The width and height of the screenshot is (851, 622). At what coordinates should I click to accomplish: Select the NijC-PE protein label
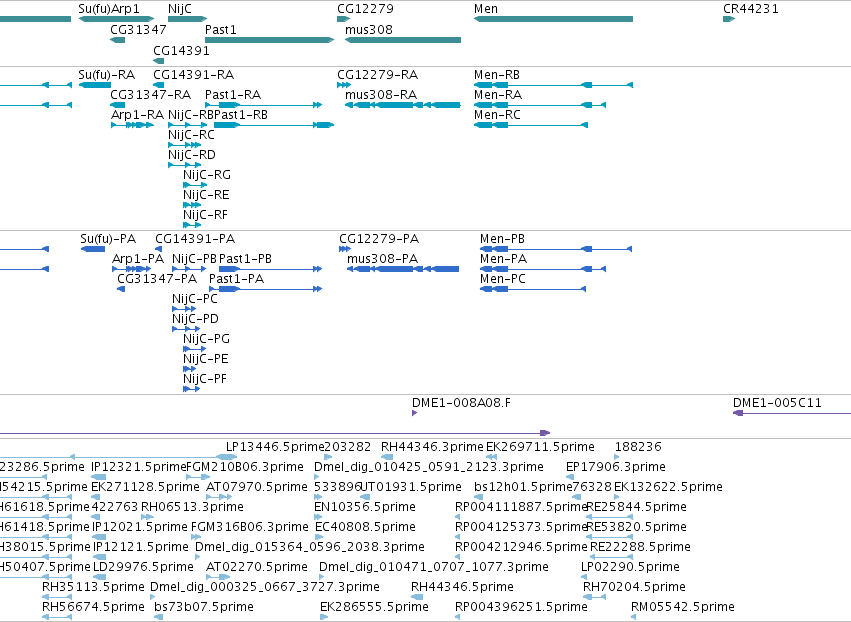(206, 359)
